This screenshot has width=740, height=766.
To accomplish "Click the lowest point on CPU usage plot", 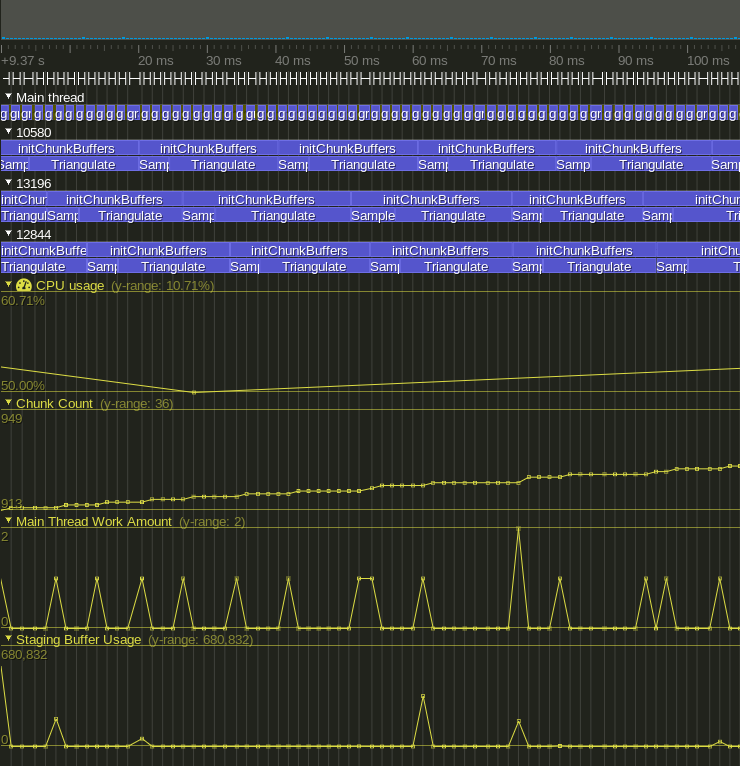I will 194,392.
